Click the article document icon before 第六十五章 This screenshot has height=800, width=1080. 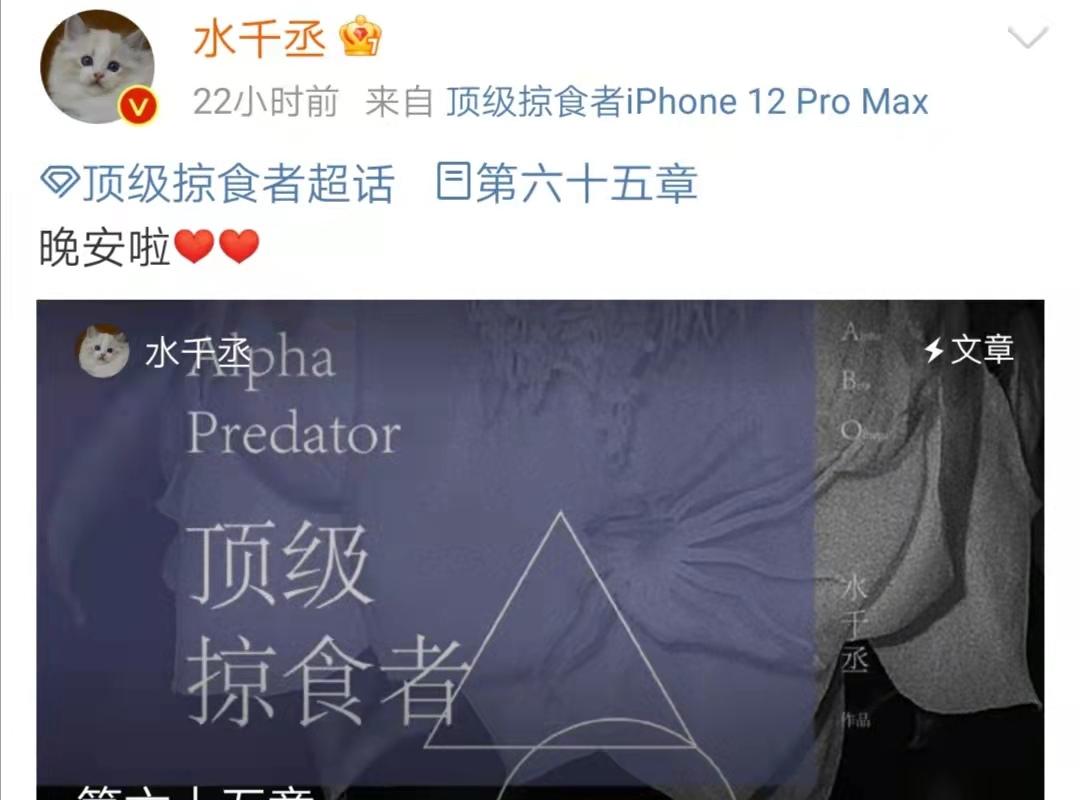tap(454, 182)
